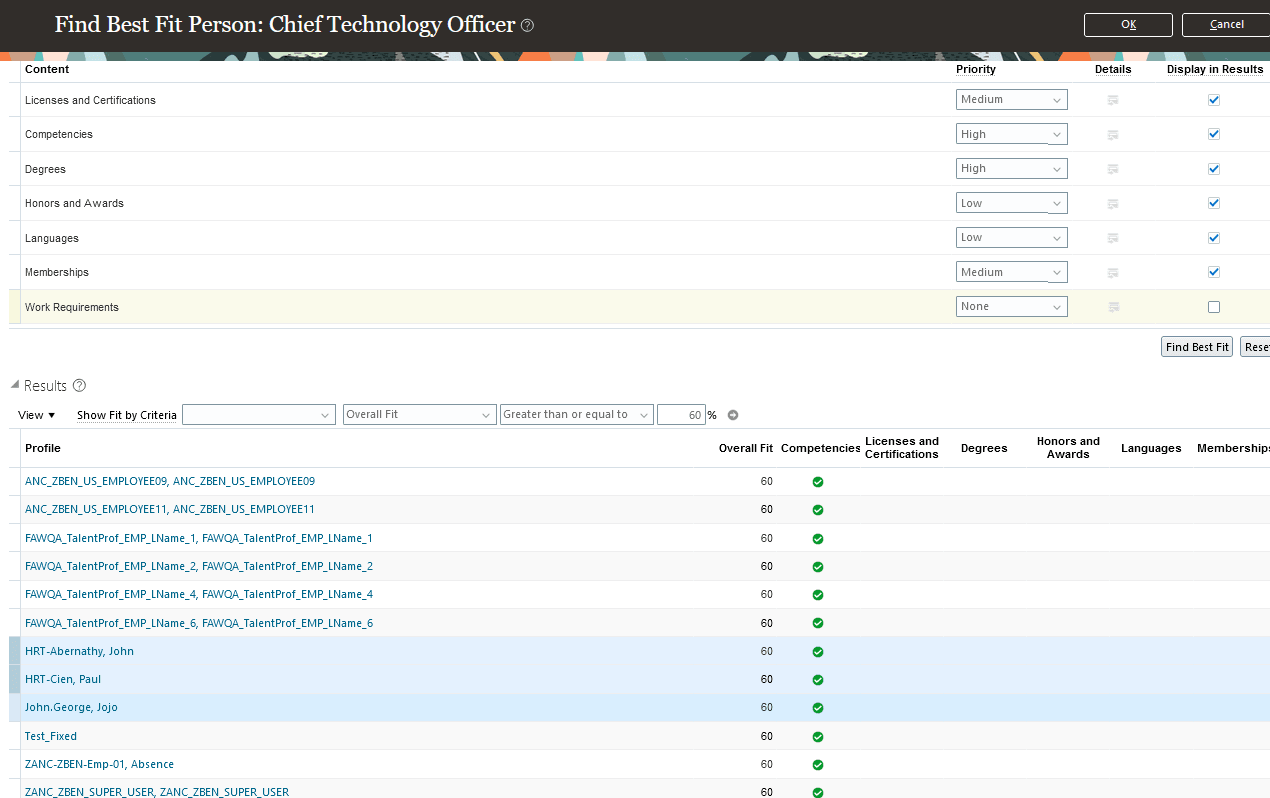The width and height of the screenshot is (1270, 798).
Task: Collapse the Results section triangle
Action: click(15, 385)
